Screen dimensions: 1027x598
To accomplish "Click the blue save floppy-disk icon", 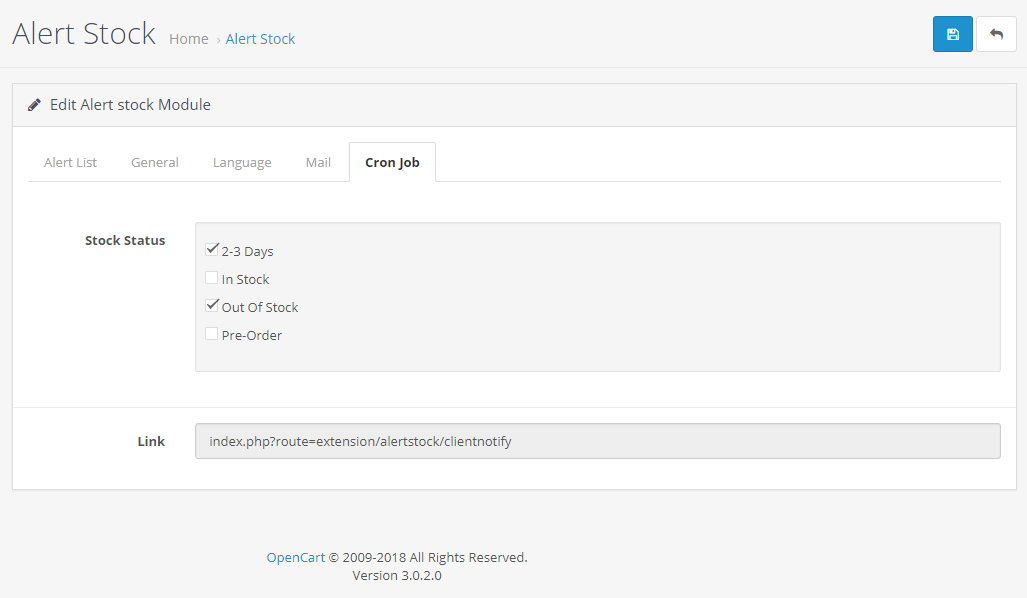I will (952, 34).
